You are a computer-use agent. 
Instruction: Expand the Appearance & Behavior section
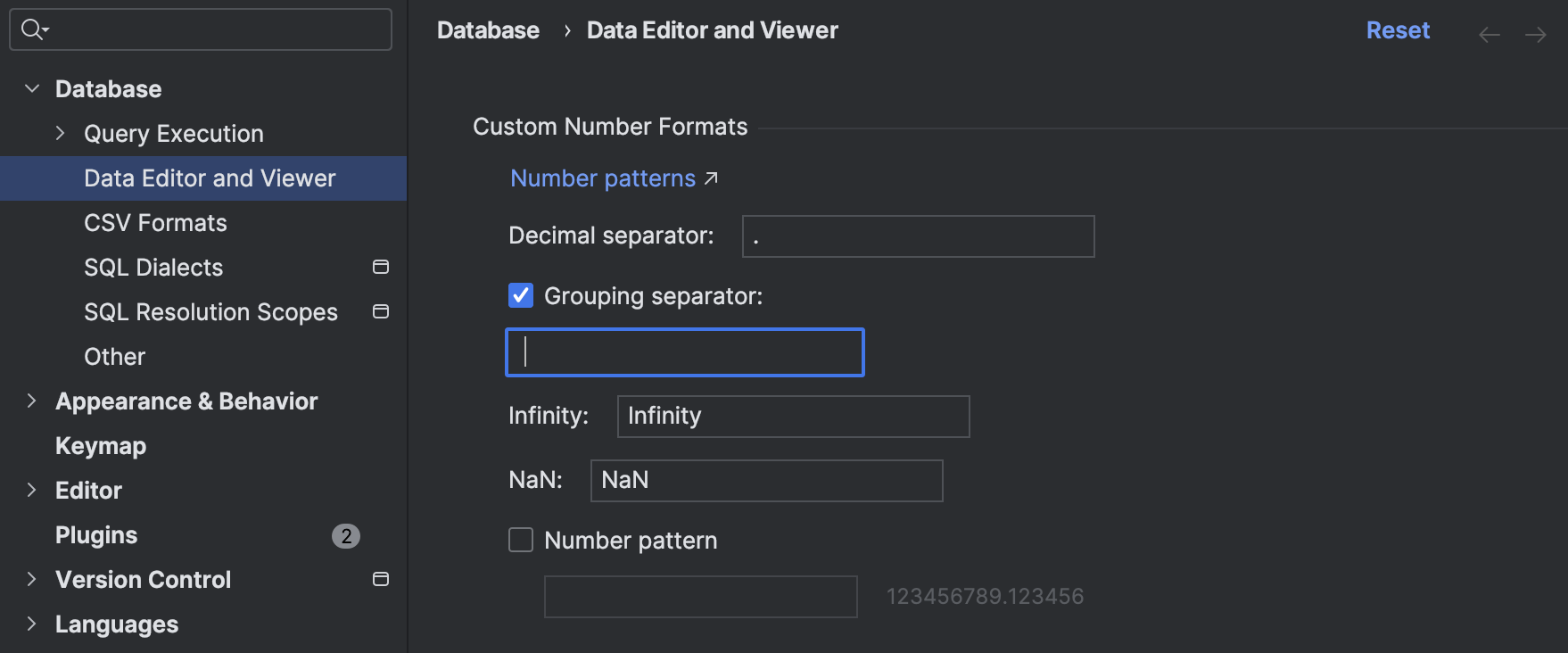pyautogui.click(x=32, y=401)
